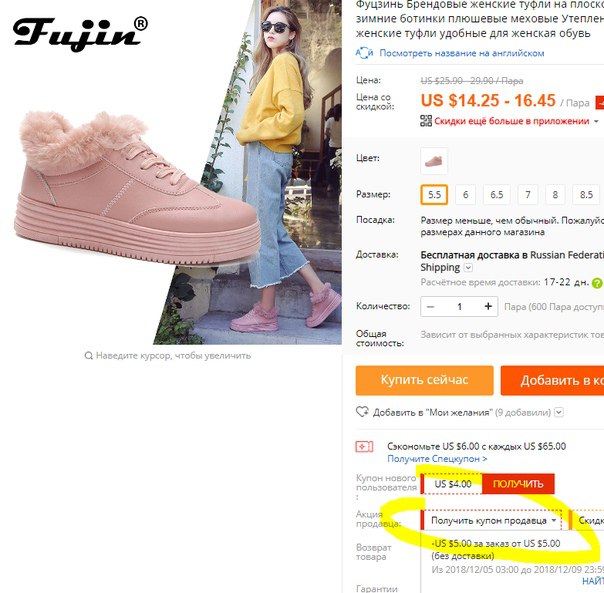Image resolution: width=604 pixels, height=593 pixels.
Task: Open the Получите Спецкупон link
Action: (x=437, y=459)
